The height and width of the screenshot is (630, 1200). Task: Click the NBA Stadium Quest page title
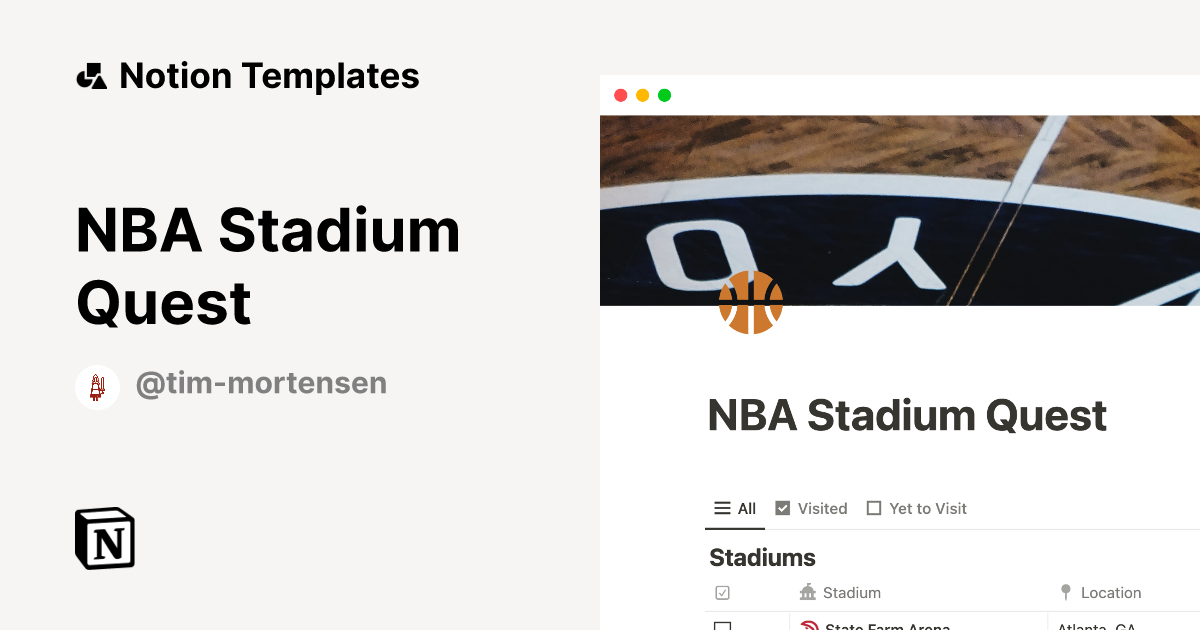pos(906,415)
